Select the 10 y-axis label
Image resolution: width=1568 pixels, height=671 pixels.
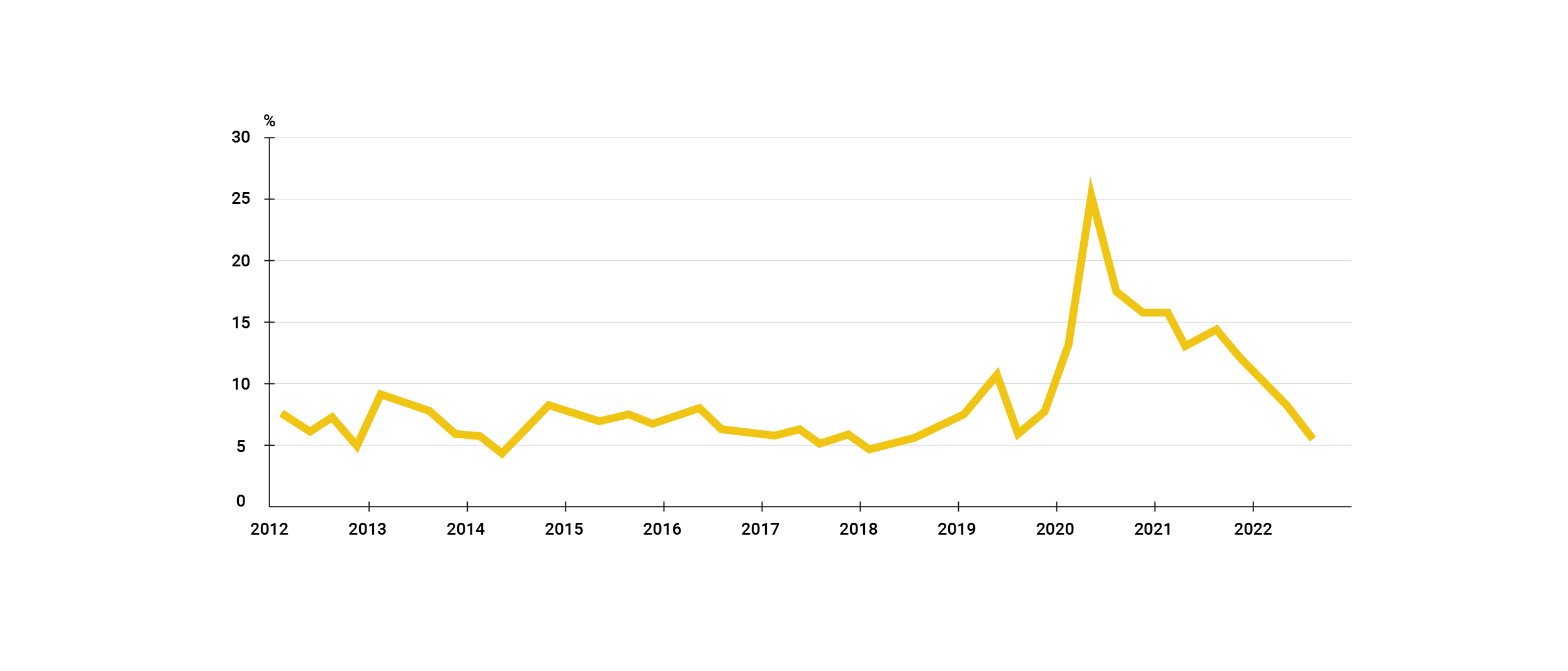[241, 385]
